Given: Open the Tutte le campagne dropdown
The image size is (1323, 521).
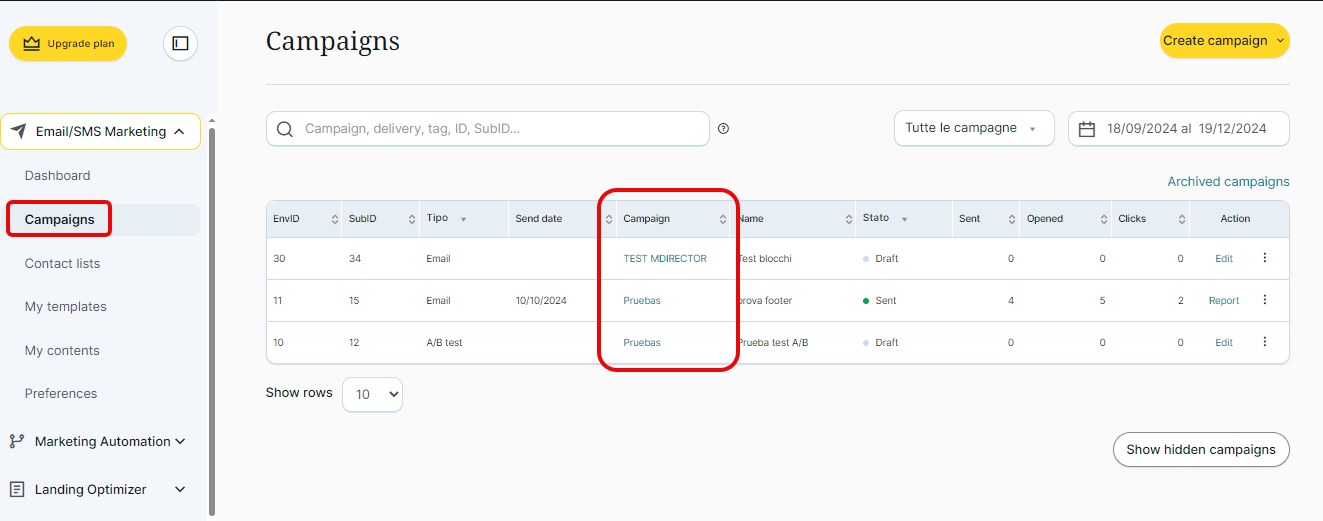Looking at the screenshot, I should [973, 129].
